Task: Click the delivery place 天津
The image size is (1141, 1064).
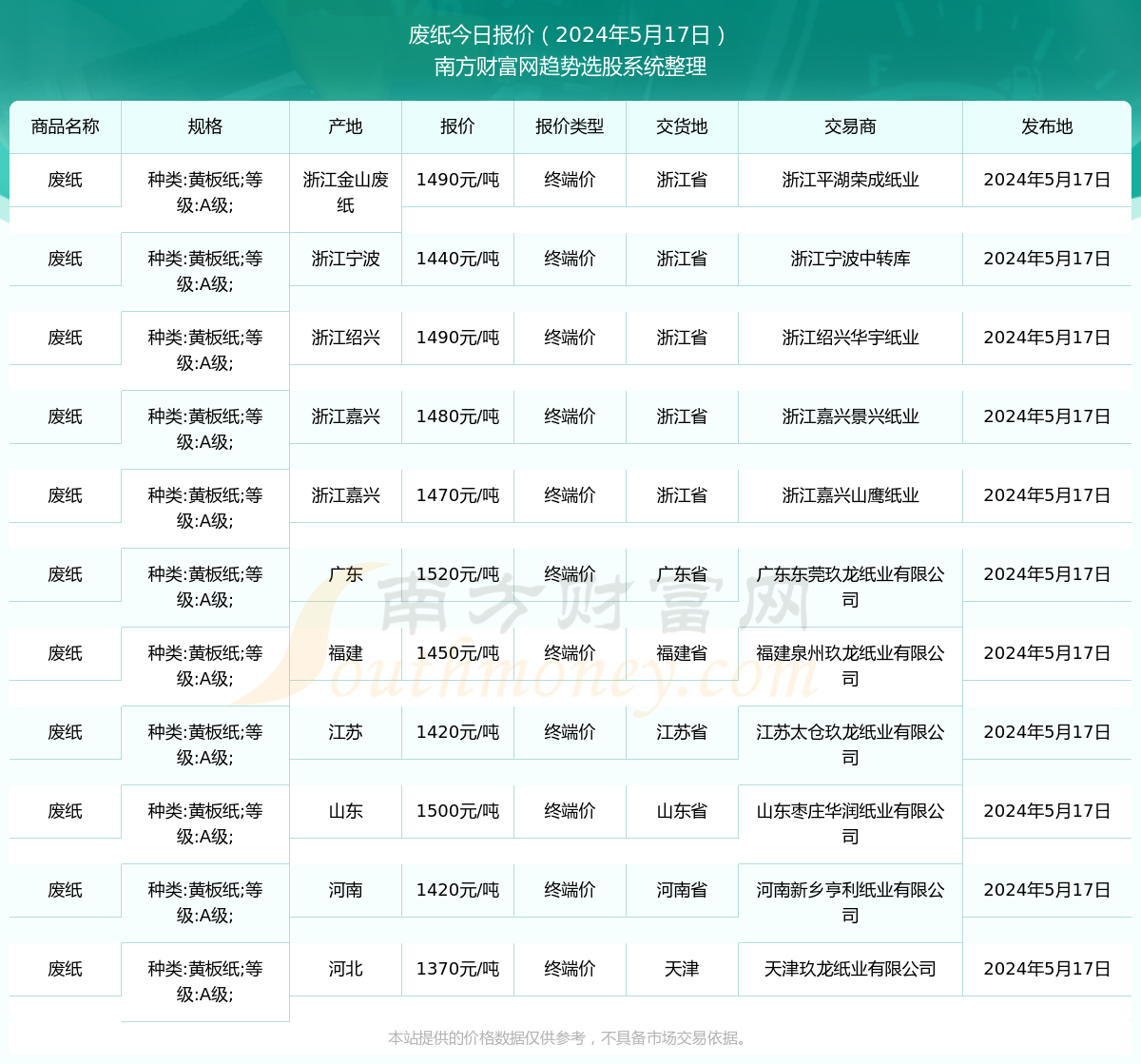Action: (x=682, y=969)
